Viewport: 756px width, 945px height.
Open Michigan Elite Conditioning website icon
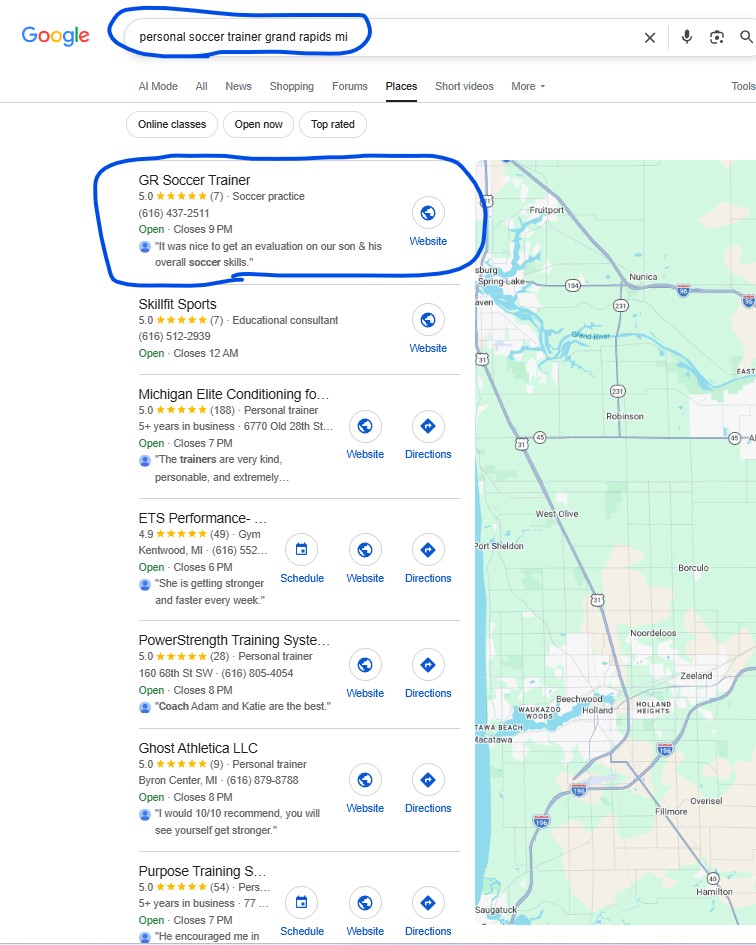click(x=365, y=426)
